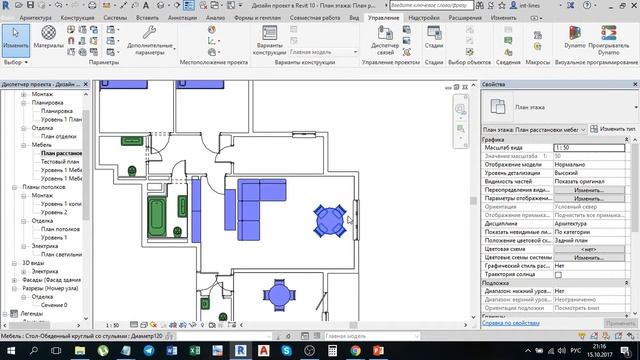Click the Масштаб вида 1:50 field
This screenshot has height=360, width=640.
pyautogui.click(x=589, y=148)
